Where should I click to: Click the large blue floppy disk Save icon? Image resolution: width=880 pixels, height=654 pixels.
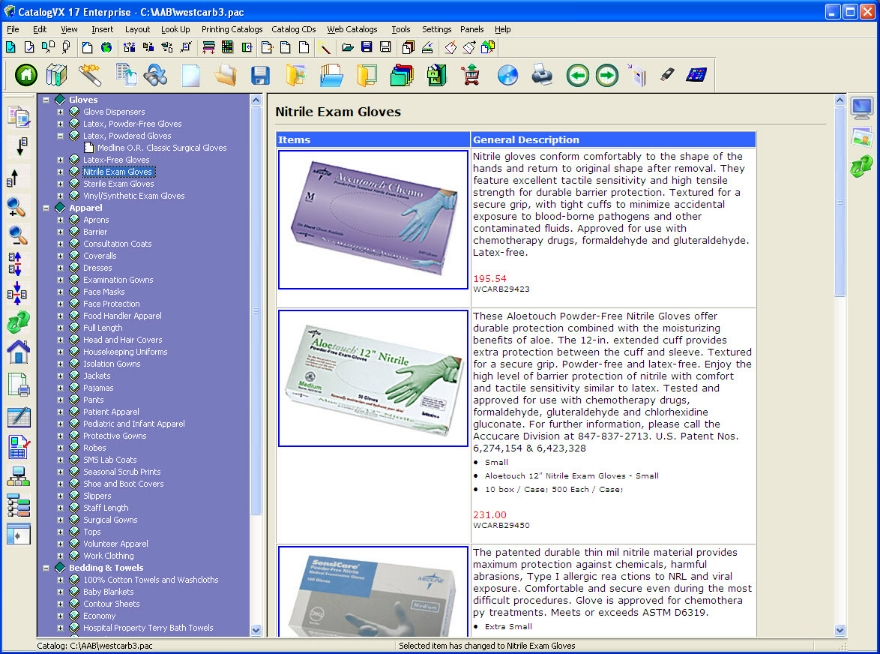260,75
